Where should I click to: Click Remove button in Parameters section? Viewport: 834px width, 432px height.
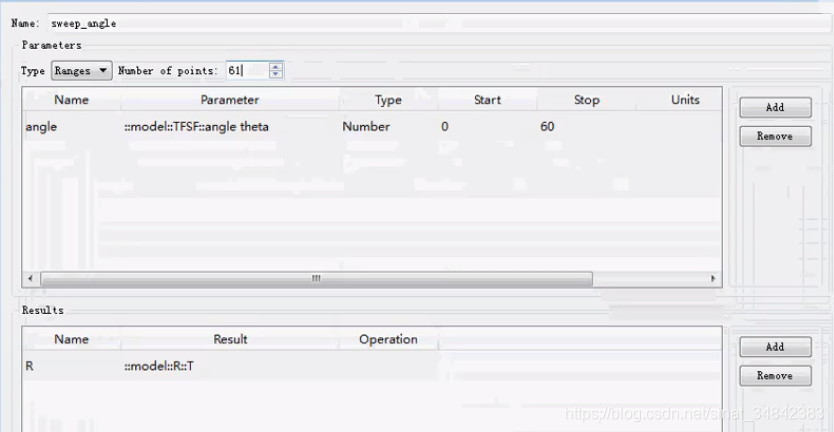[x=775, y=136]
